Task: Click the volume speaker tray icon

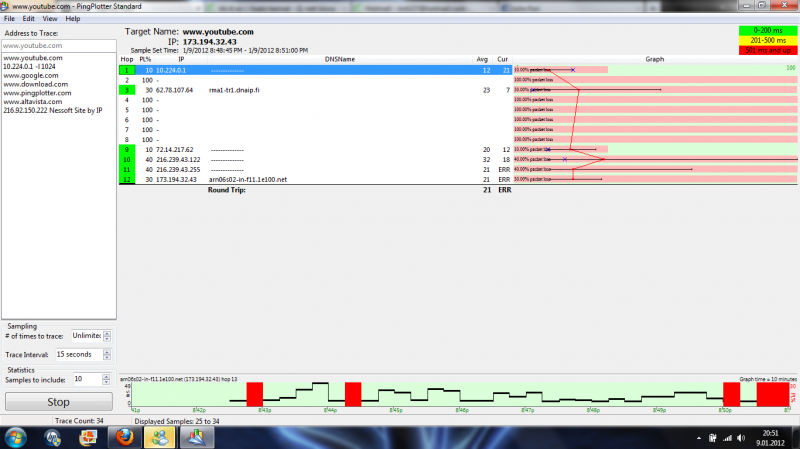Action: coord(739,437)
